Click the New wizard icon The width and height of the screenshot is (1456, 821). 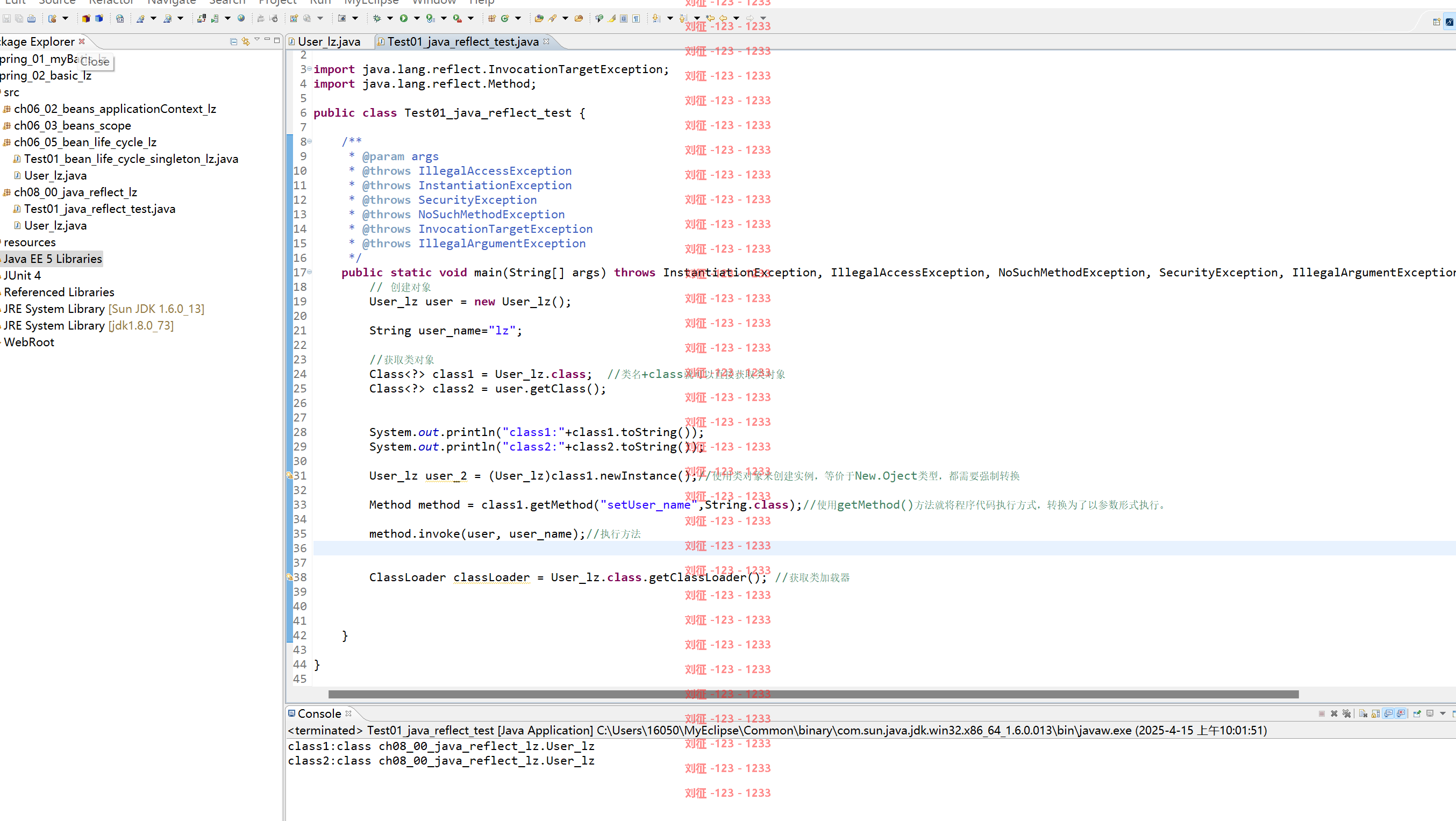pos(52,19)
